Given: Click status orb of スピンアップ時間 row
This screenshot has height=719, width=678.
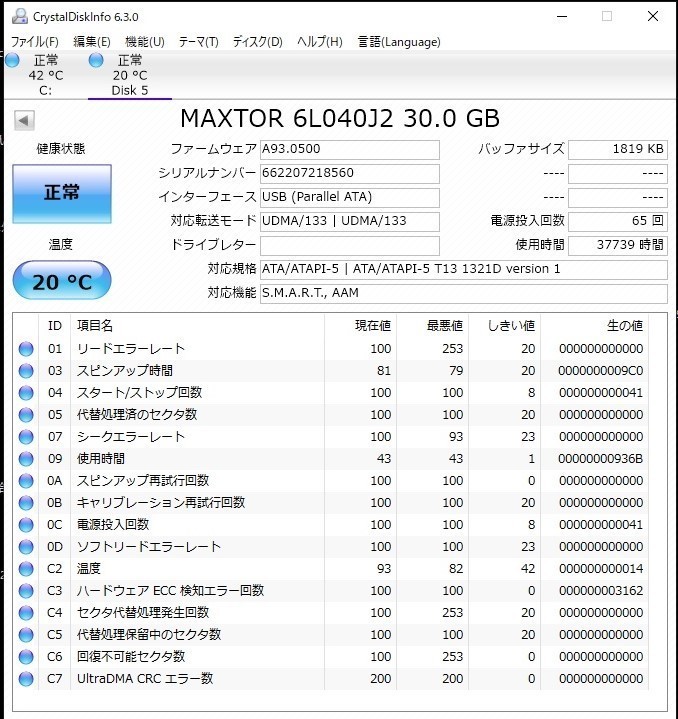Looking at the screenshot, I should pos(26,371).
